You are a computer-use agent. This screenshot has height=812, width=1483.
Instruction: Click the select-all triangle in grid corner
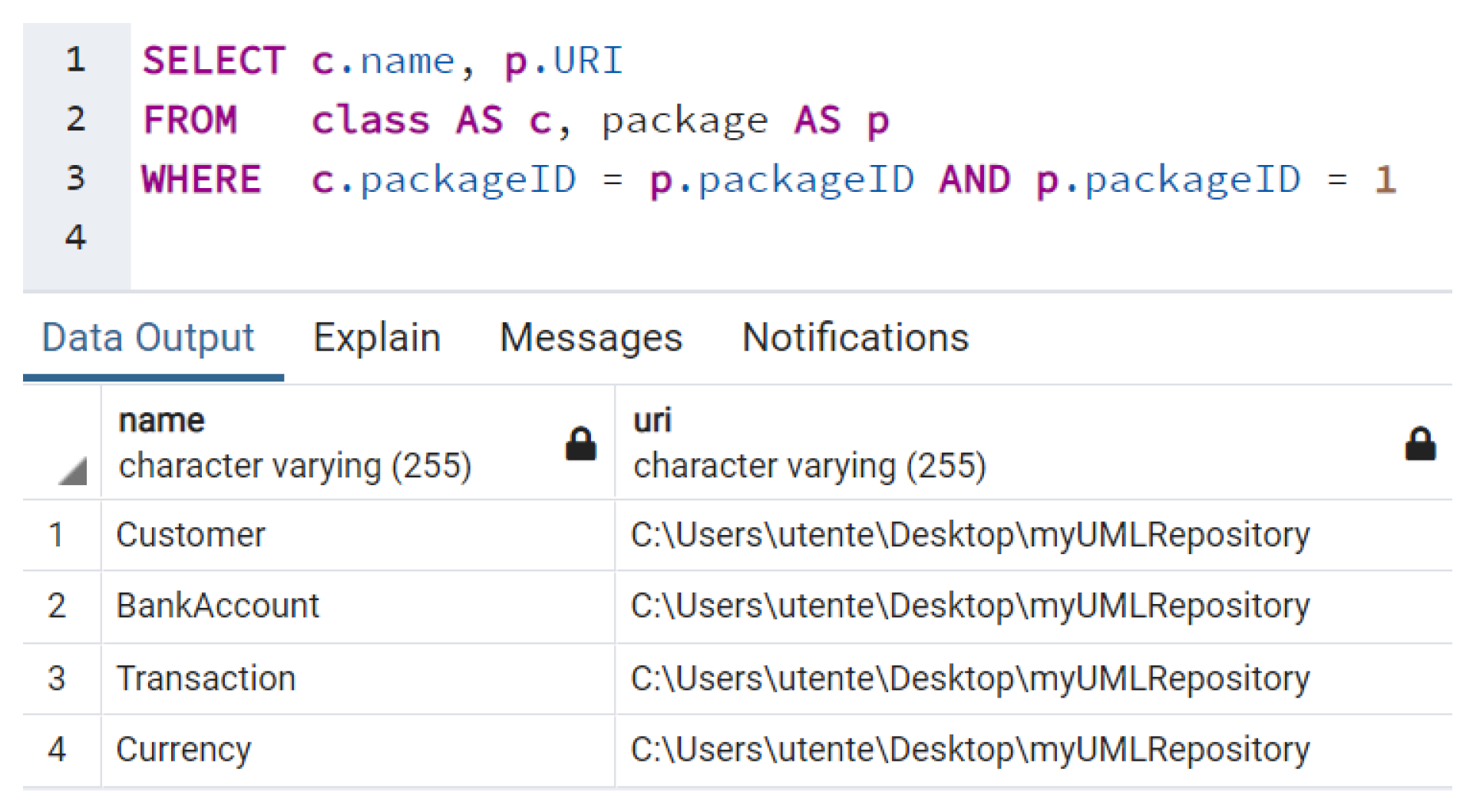point(72,470)
